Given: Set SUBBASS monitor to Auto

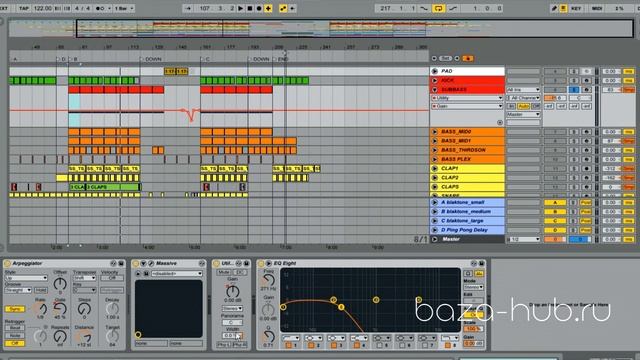Looking at the screenshot, I should click(523, 106).
